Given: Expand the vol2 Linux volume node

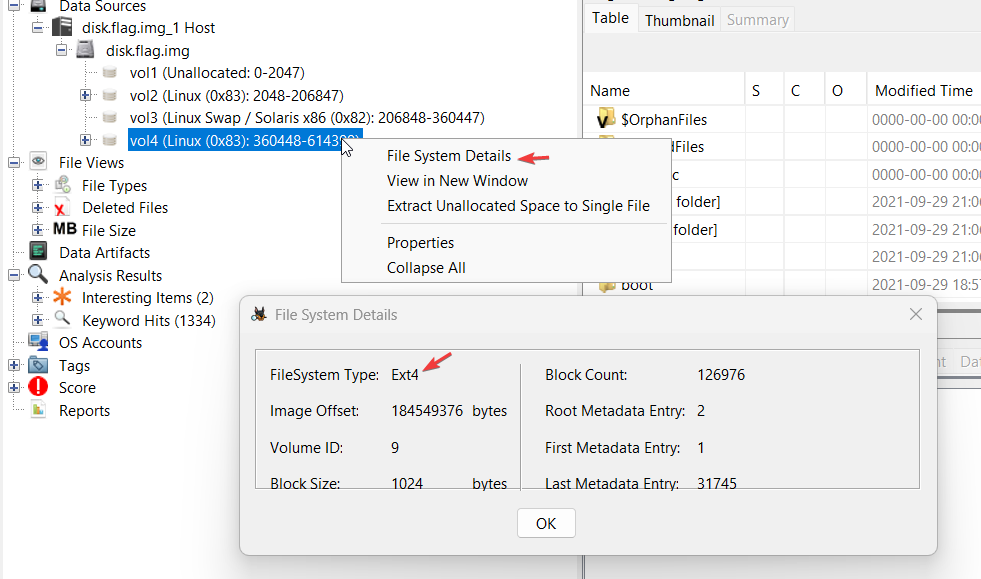Looking at the screenshot, I should click(85, 95).
